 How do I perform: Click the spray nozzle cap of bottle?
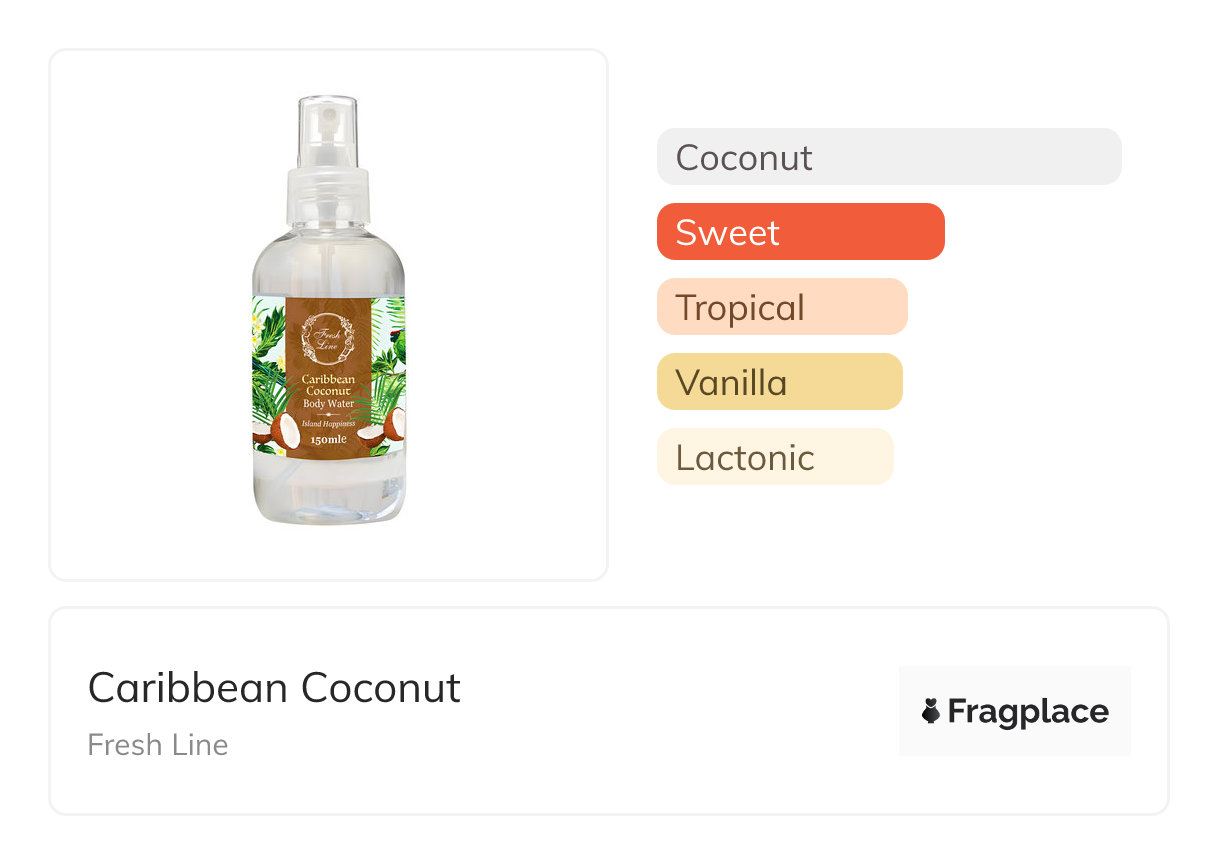(x=328, y=135)
